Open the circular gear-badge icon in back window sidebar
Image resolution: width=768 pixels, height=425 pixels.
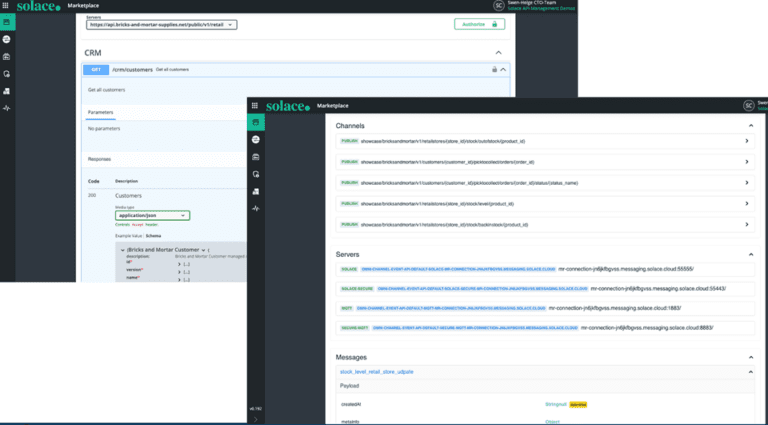(x=7, y=74)
